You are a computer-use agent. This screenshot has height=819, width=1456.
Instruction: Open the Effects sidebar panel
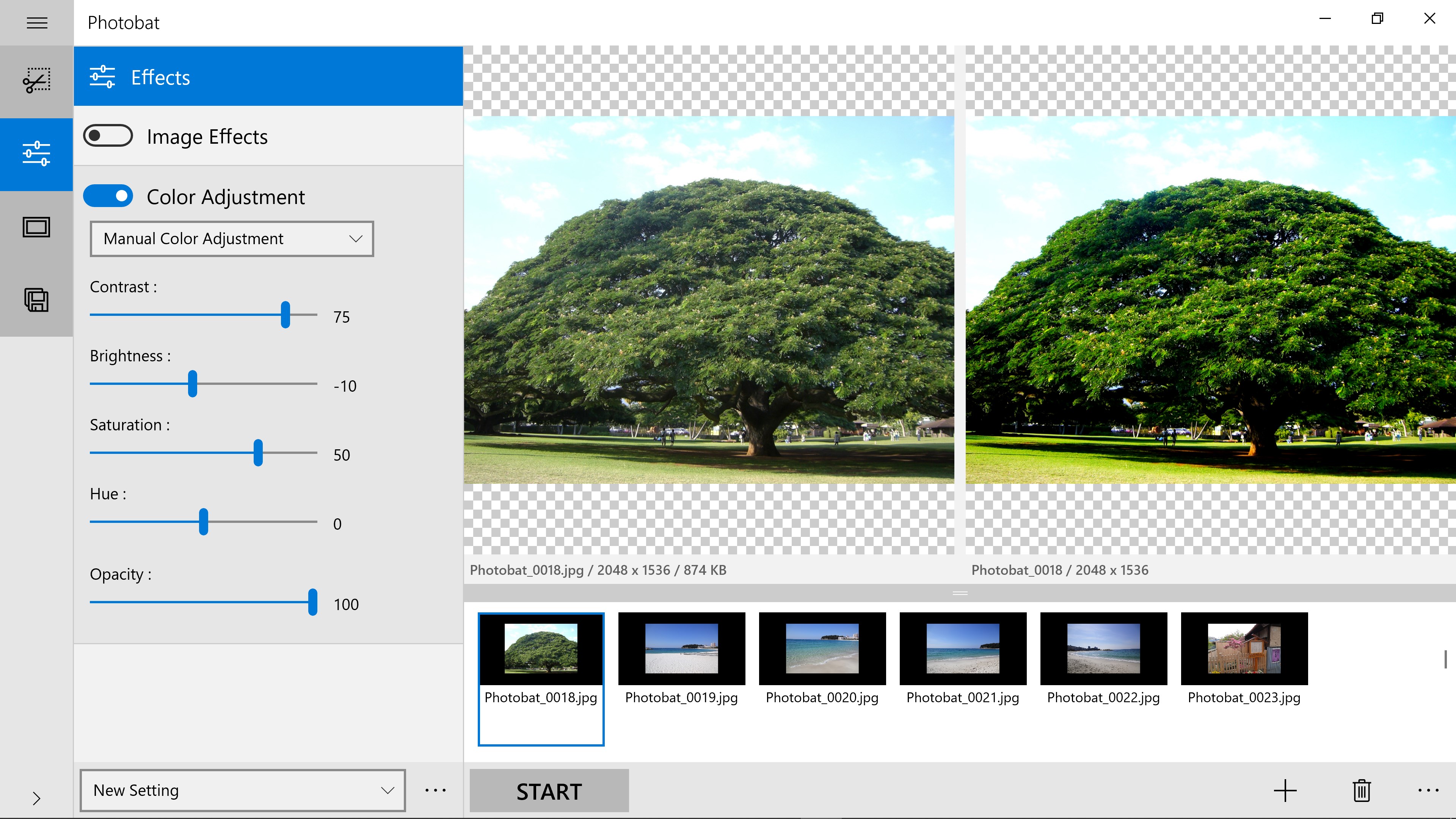click(37, 154)
